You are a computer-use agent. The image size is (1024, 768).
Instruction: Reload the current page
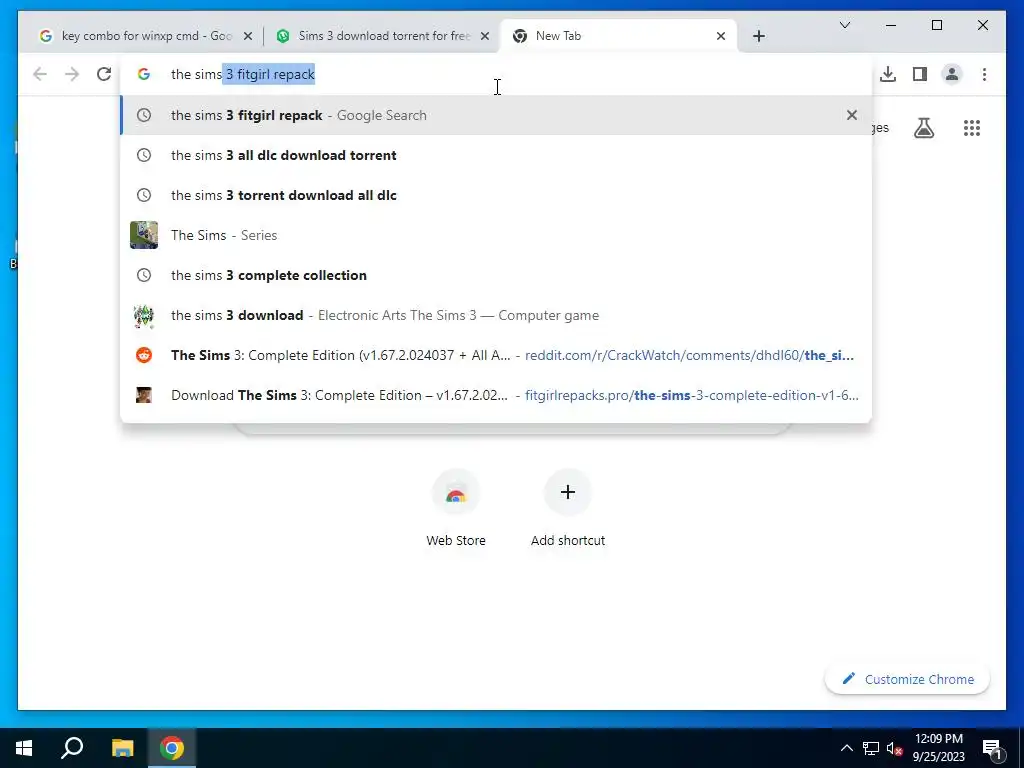104,74
